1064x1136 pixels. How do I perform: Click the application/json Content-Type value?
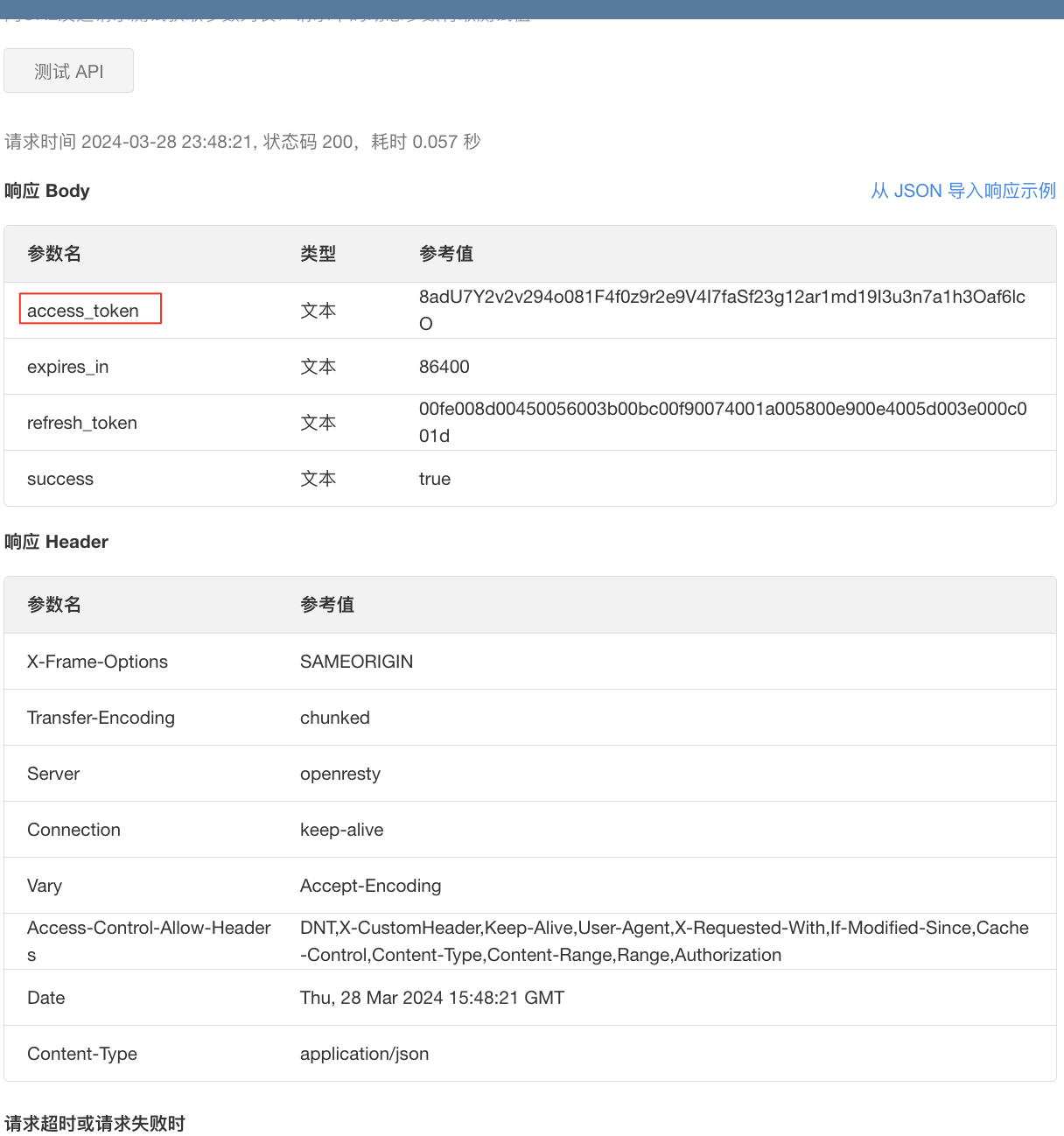tap(364, 1054)
